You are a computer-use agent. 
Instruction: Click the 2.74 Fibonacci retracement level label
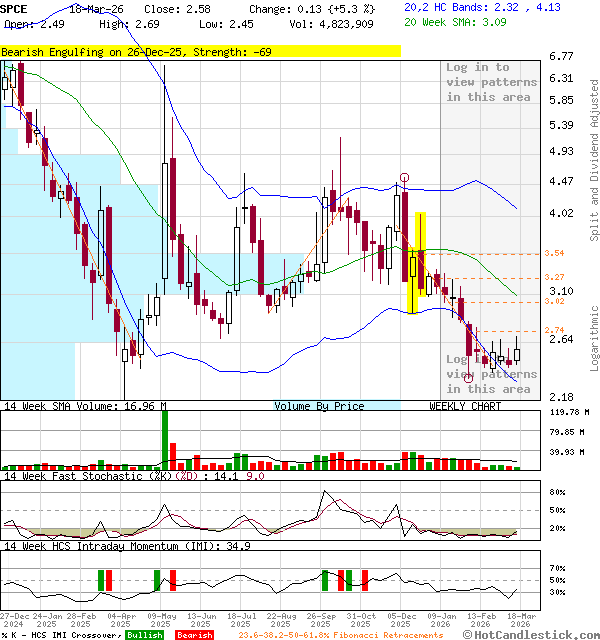[555, 330]
